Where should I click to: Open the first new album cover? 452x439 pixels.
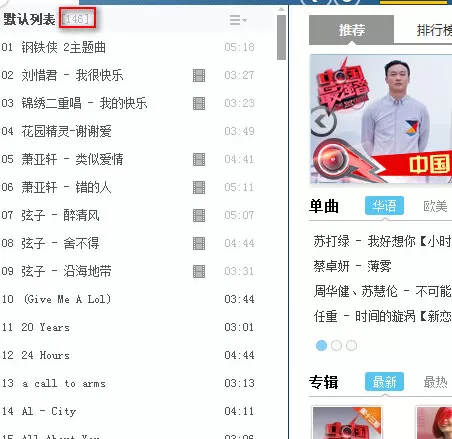[347, 422]
